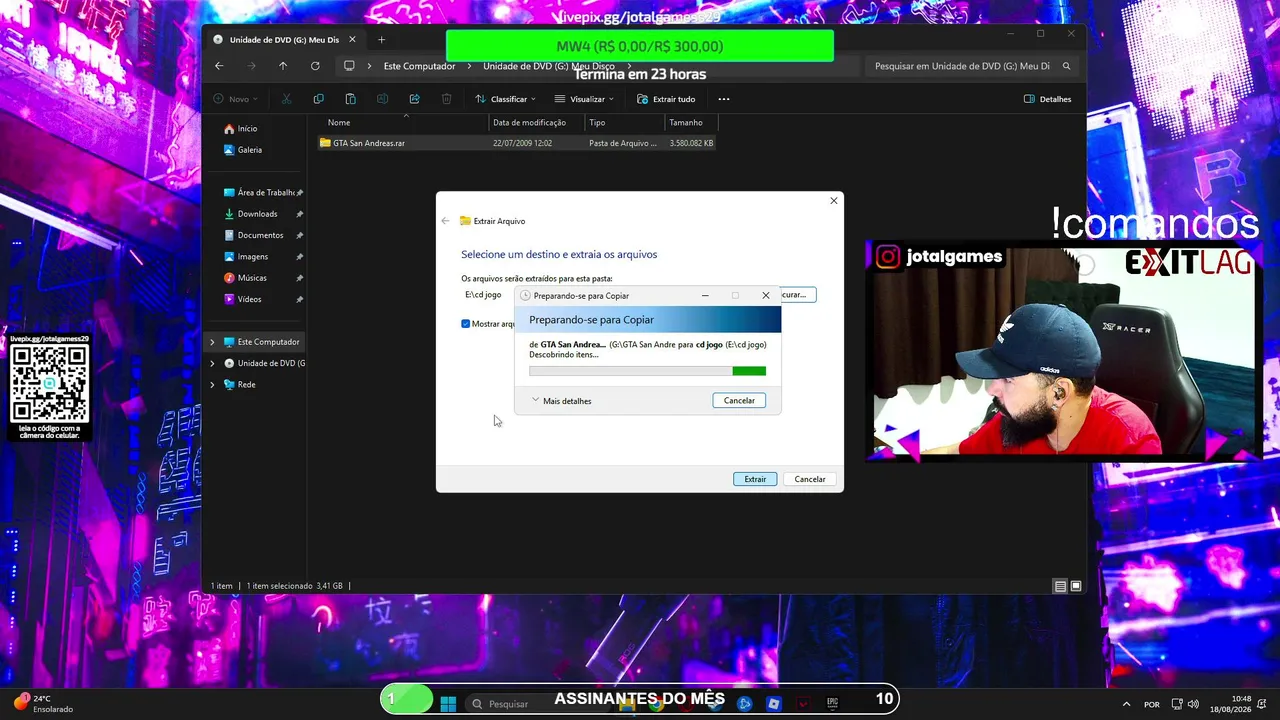Click the Rename icon in Explorer toolbar
The width and height of the screenshot is (1280, 720).
click(382, 99)
